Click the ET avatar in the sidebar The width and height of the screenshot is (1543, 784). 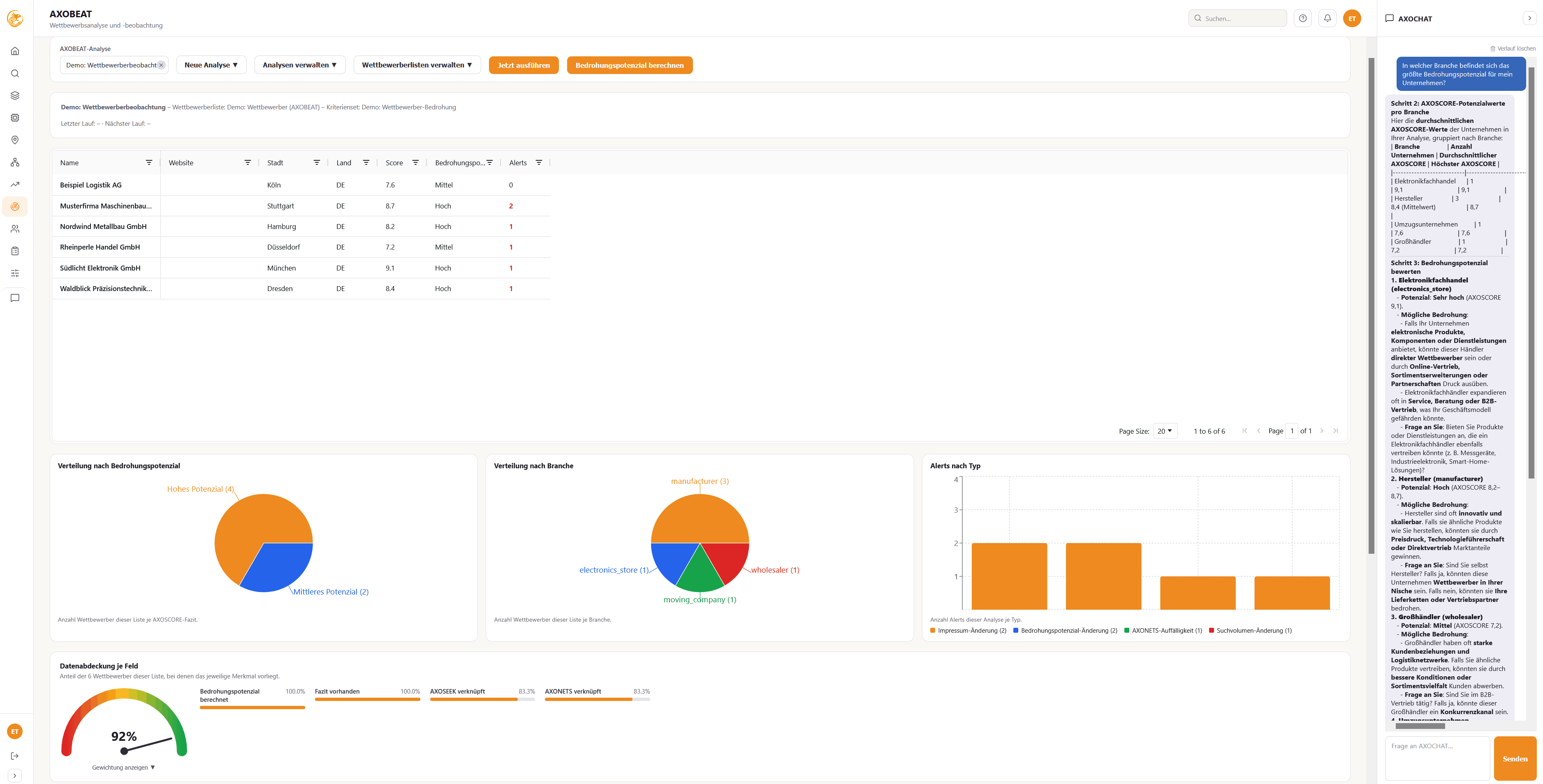15,731
